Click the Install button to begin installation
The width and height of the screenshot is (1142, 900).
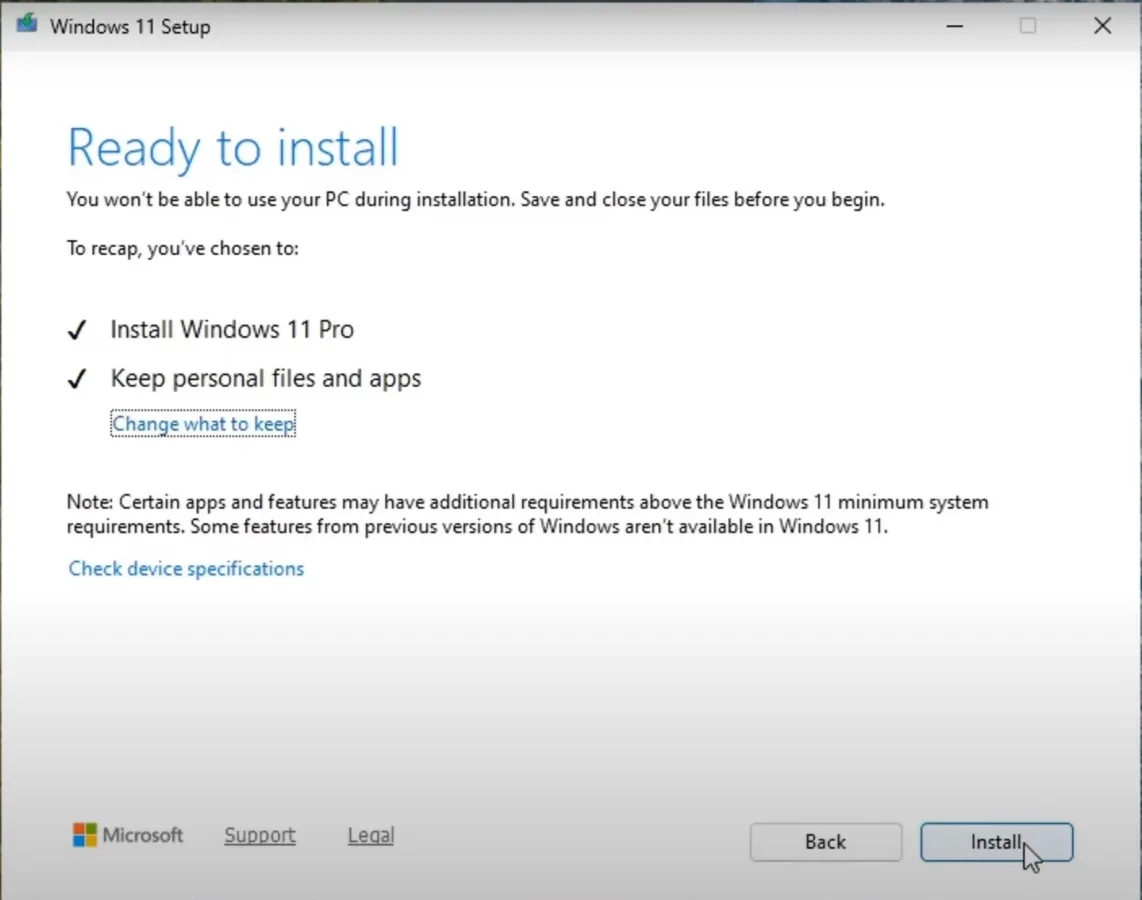click(996, 841)
